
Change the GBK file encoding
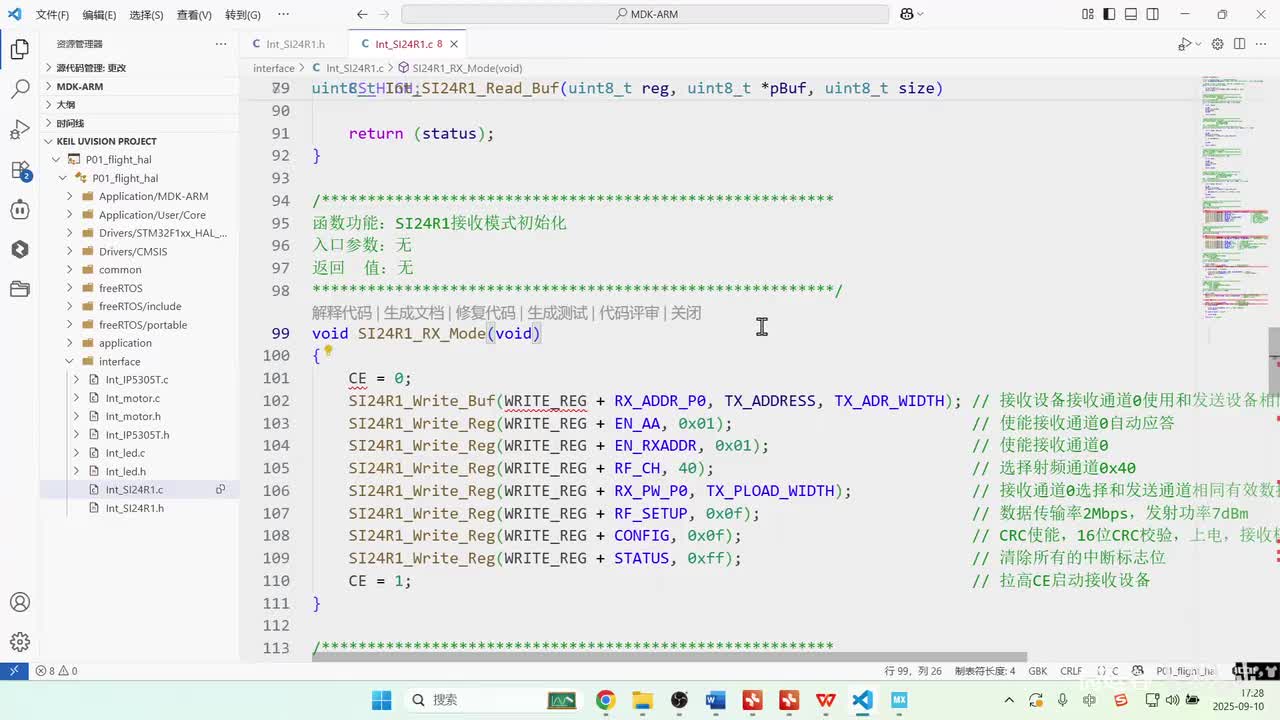coord(1037,671)
